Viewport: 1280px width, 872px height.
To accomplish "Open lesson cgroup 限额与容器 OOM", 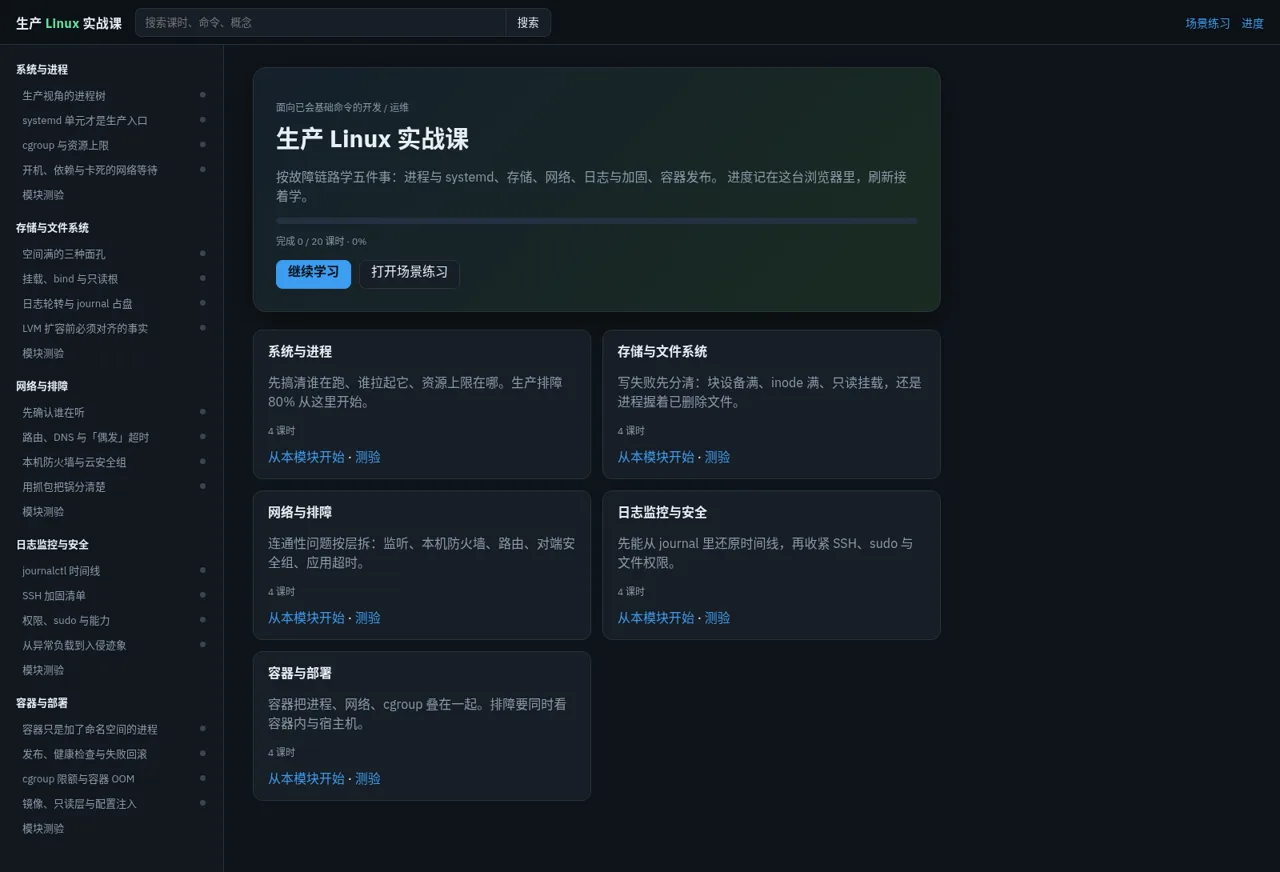I will 114,779.
